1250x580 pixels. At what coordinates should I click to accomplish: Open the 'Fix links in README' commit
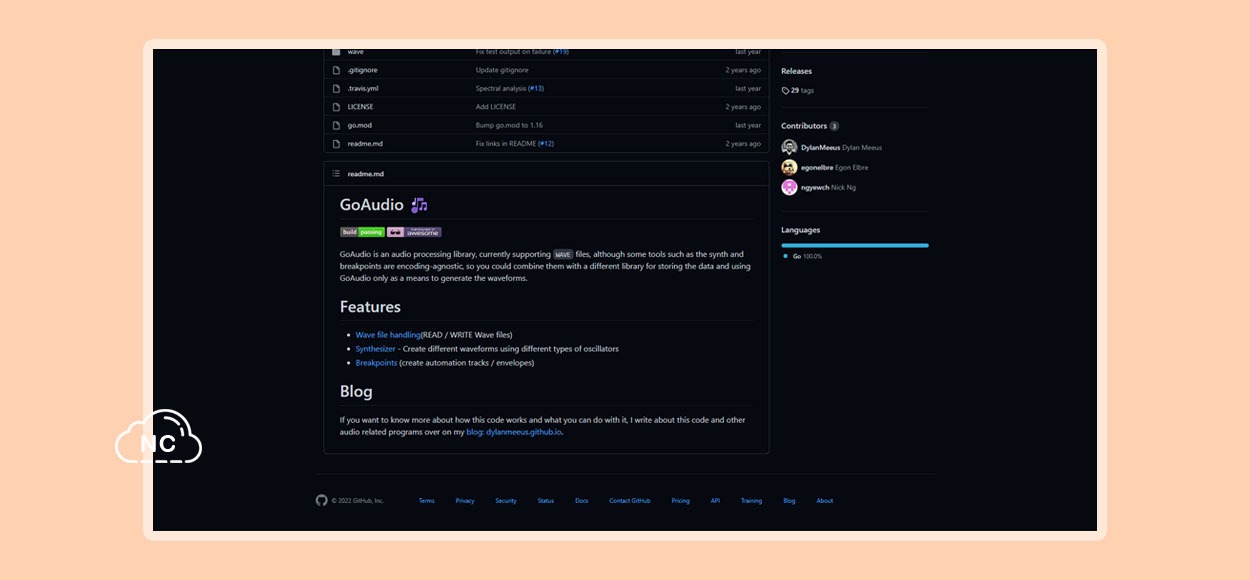tap(505, 144)
